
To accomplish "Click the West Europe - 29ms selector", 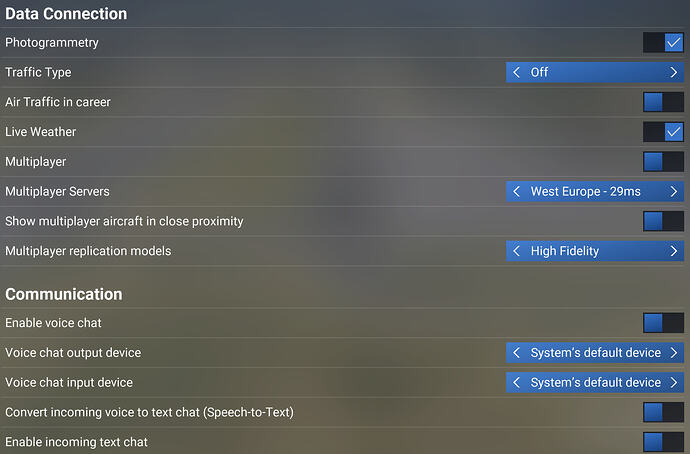I will (x=595, y=191).
